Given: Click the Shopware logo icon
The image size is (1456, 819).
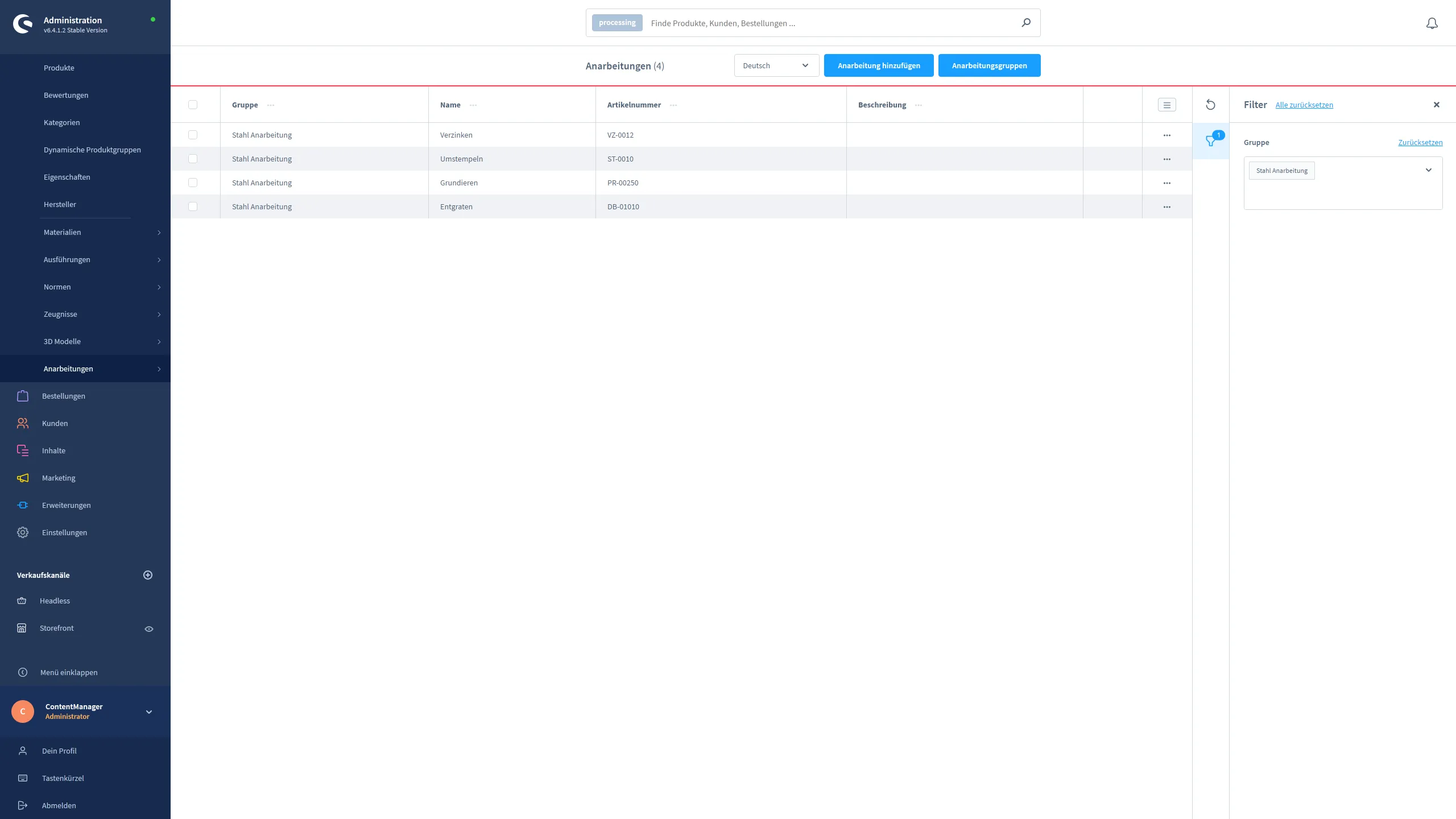Looking at the screenshot, I should (x=23, y=24).
